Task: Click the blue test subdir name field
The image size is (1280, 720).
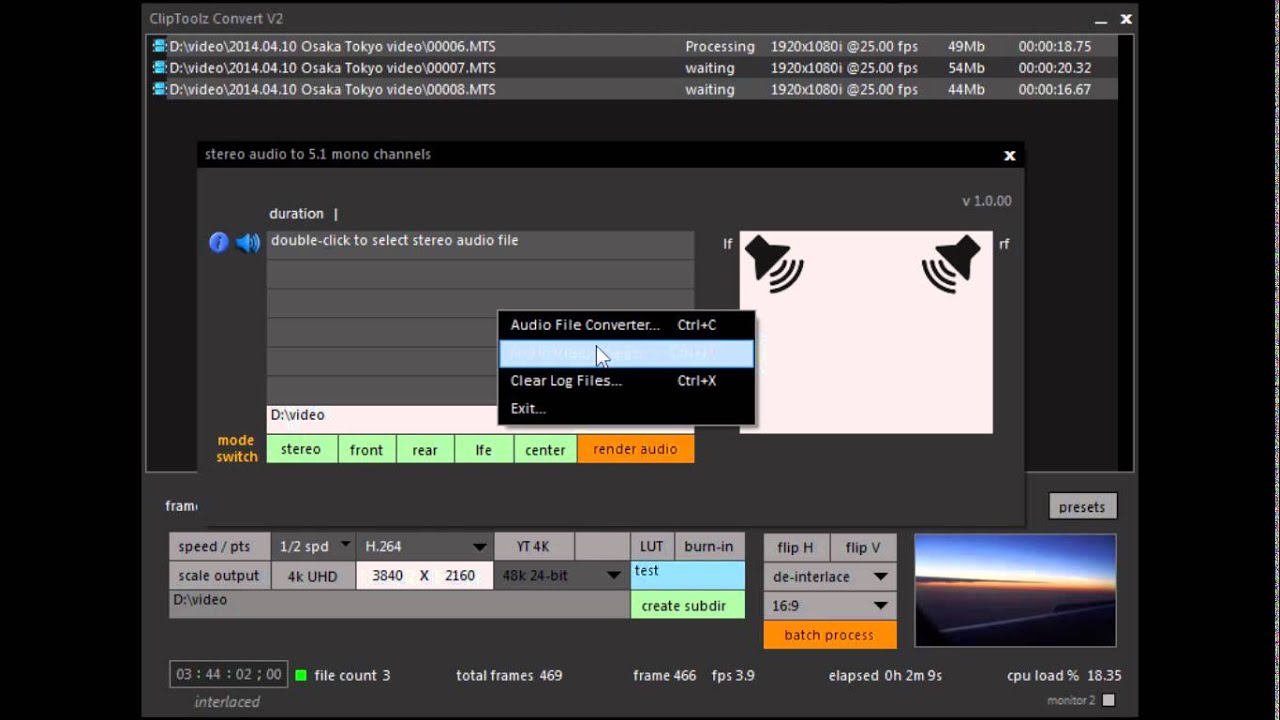Action: tap(687, 575)
